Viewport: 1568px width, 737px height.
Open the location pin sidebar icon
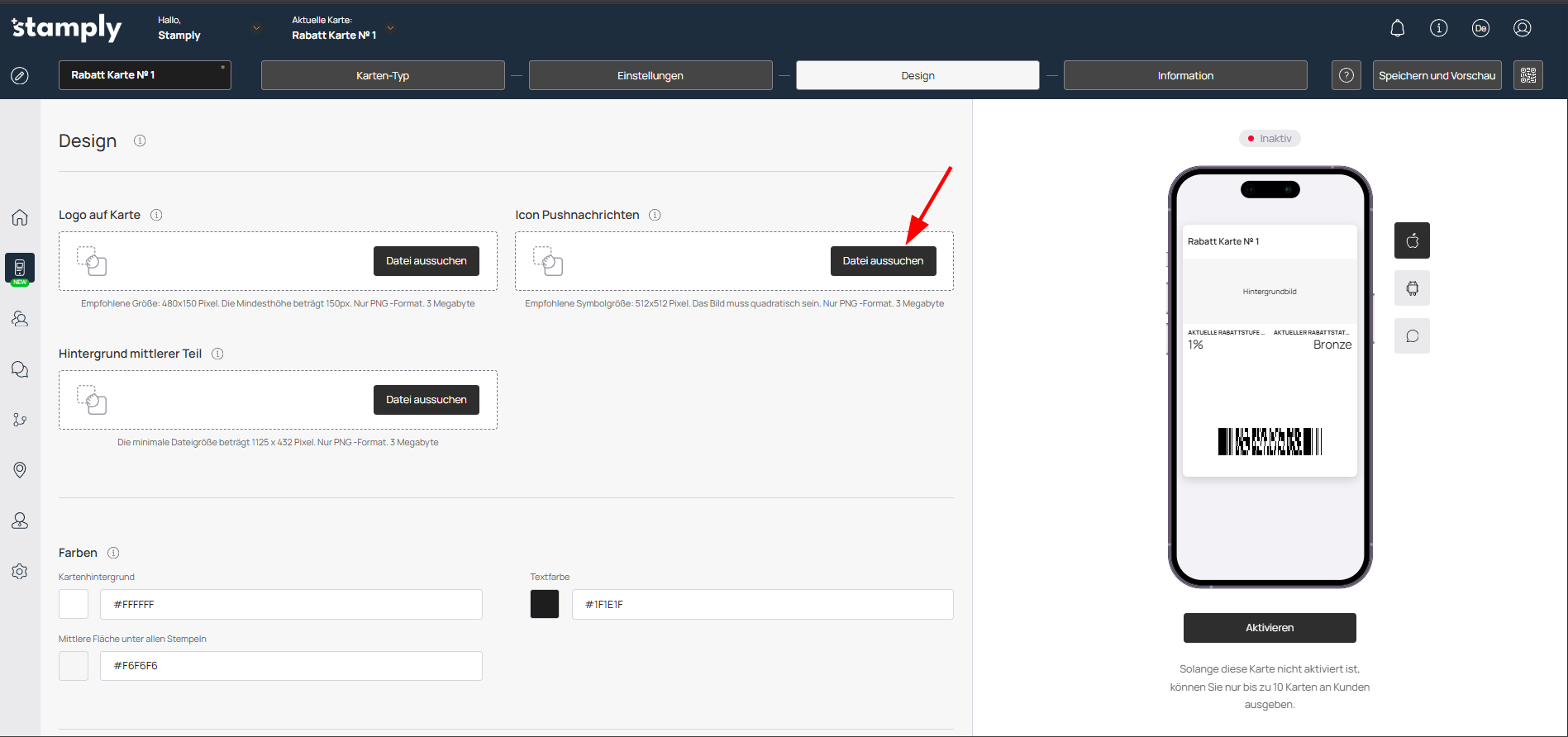20,470
